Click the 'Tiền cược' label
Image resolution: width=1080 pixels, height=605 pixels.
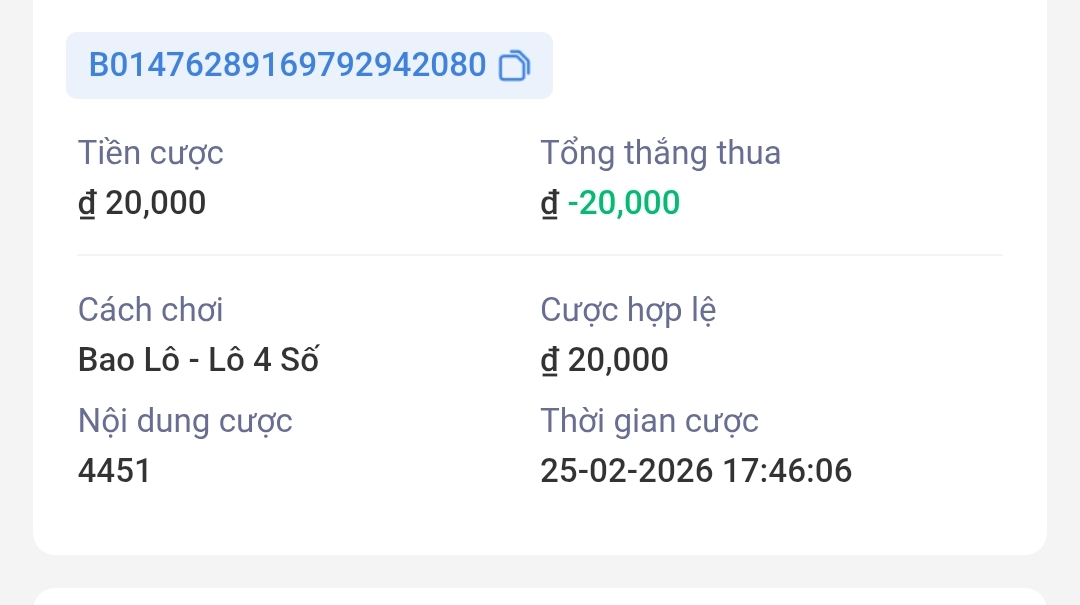pyautogui.click(x=150, y=153)
